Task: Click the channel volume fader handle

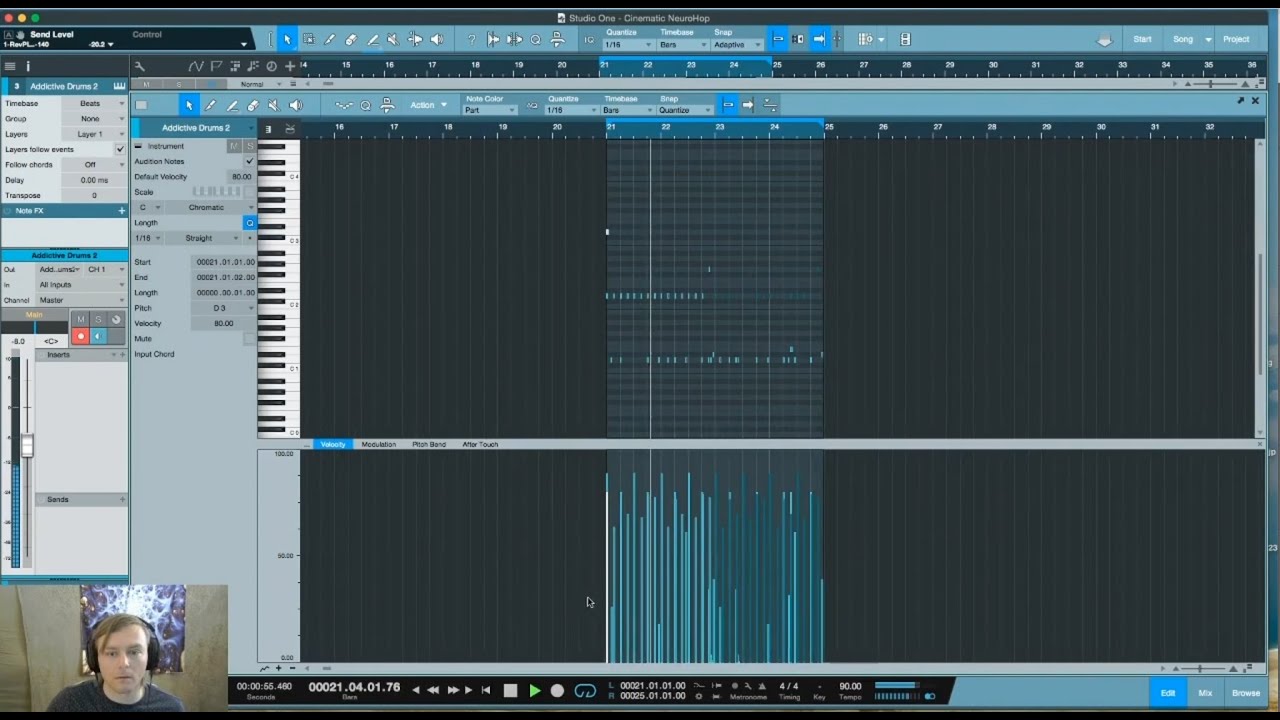Action: (x=27, y=446)
